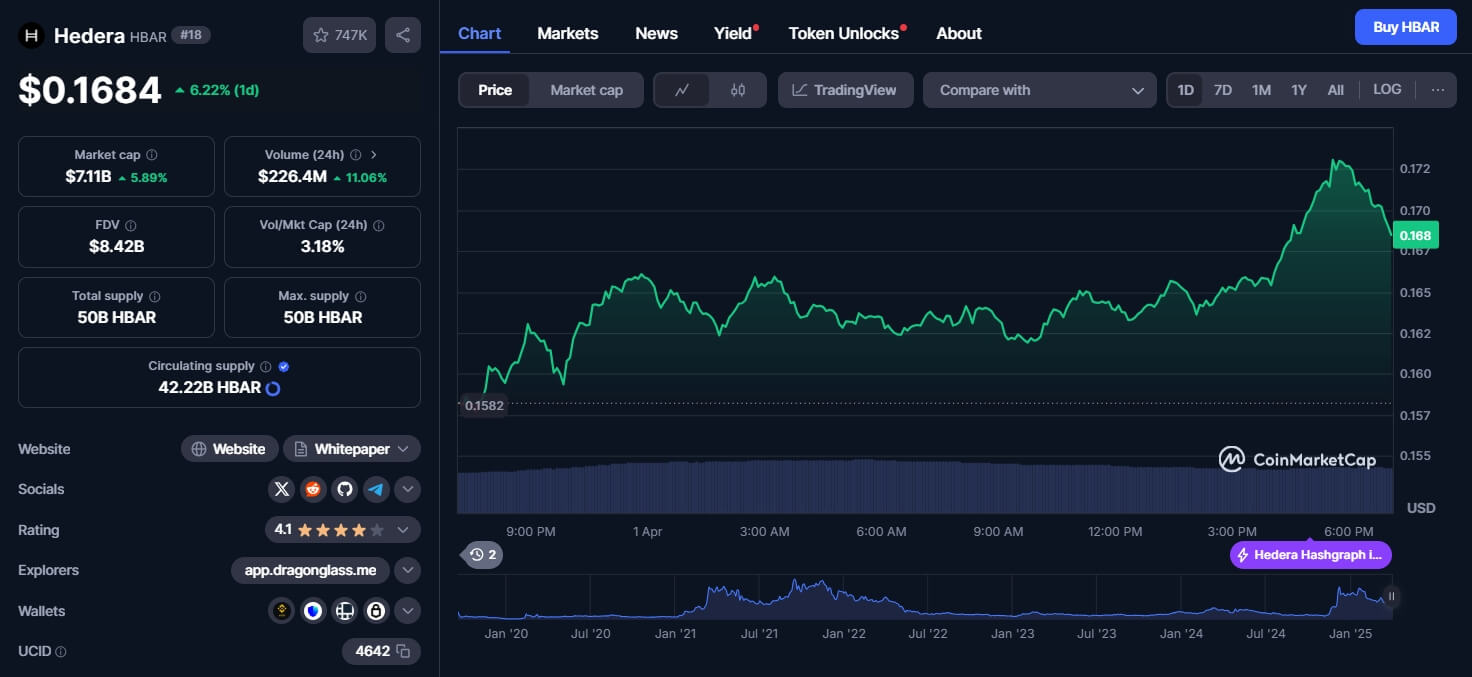Open the Reddit social icon

(x=313, y=489)
